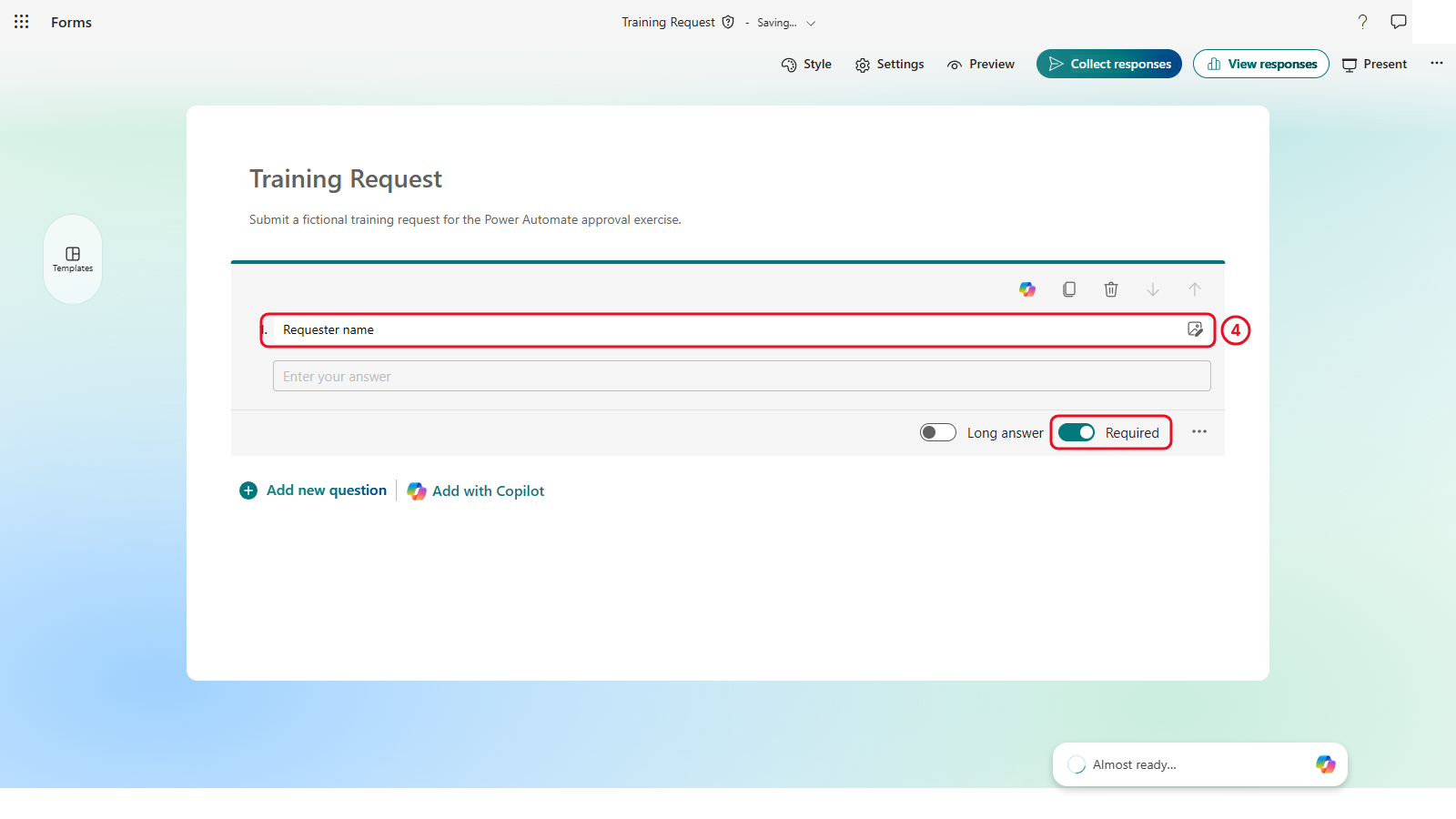Open the top toolbar more options ellipsis
This screenshot has height=819, width=1456.
click(x=1437, y=64)
